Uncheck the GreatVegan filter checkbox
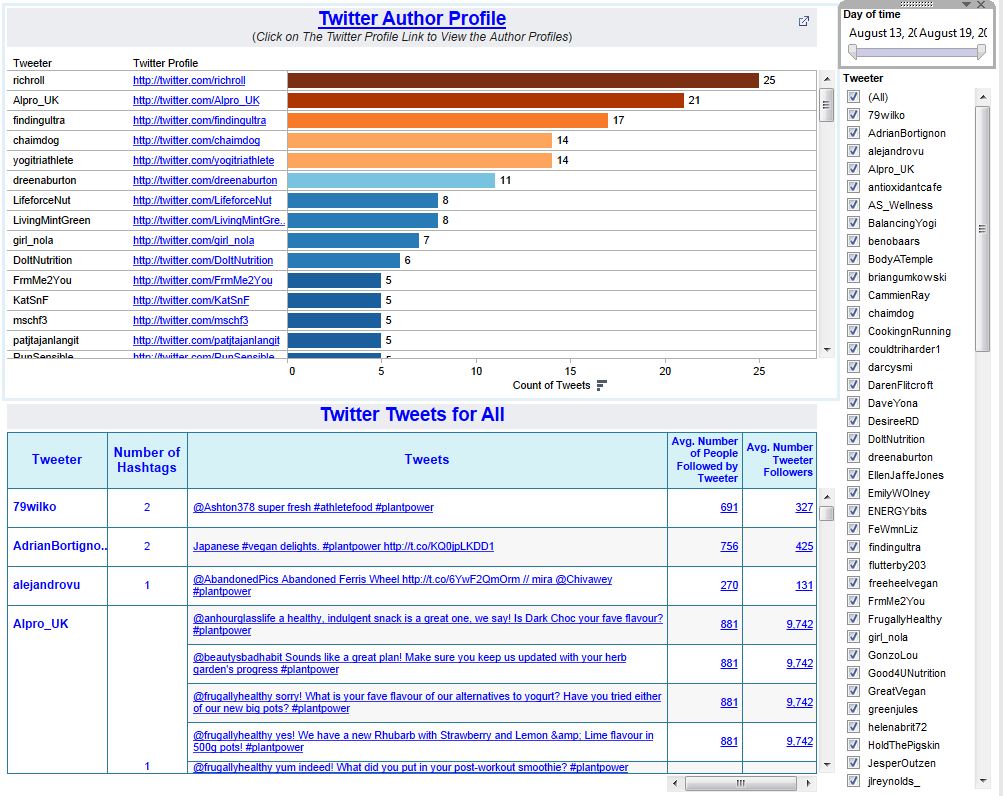1003x796 pixels. (x=853, y=690)
